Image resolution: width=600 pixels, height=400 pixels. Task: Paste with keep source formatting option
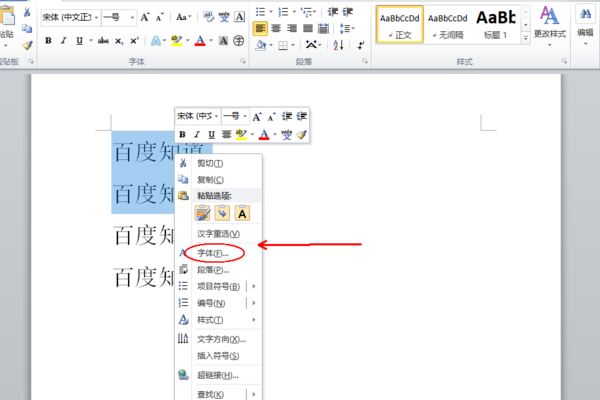pos(203,213)
